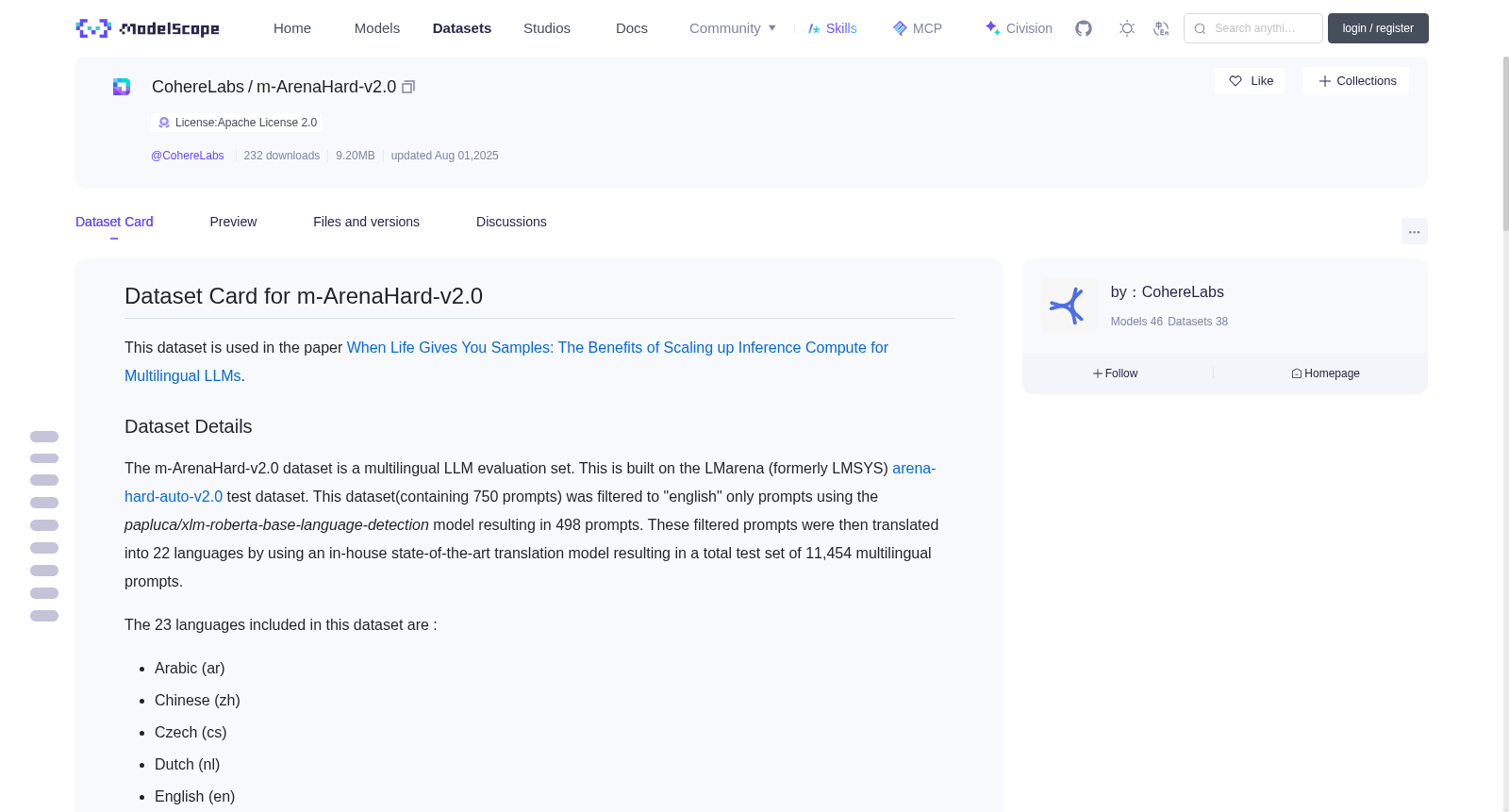This screenshot has height=812, width=1509.
Task: Click the 'Models 46' count
Action: pyautogui.click(x=1136, y=322)
